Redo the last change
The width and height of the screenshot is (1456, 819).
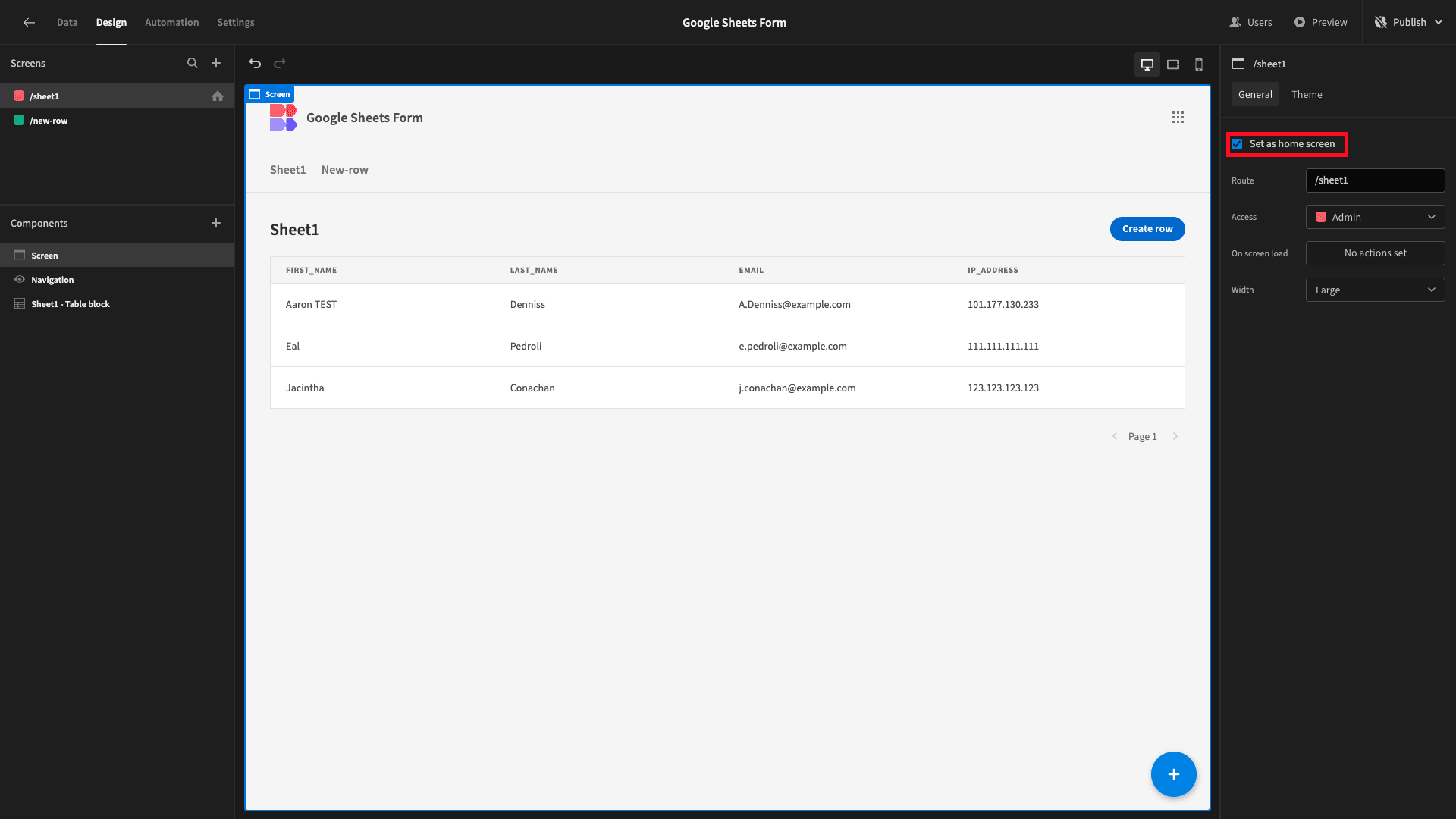coord(280,64)
